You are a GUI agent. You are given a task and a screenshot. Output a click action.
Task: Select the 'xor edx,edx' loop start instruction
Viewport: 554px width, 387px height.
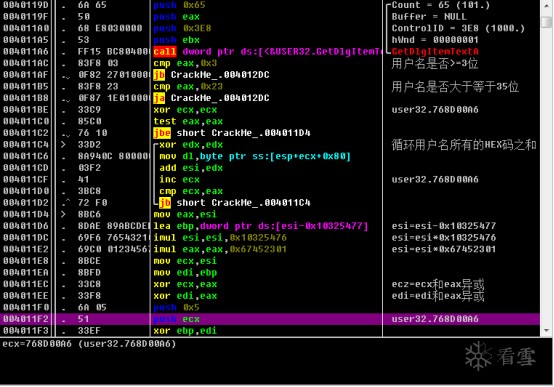pyautogui.click(x=191, y=145)
